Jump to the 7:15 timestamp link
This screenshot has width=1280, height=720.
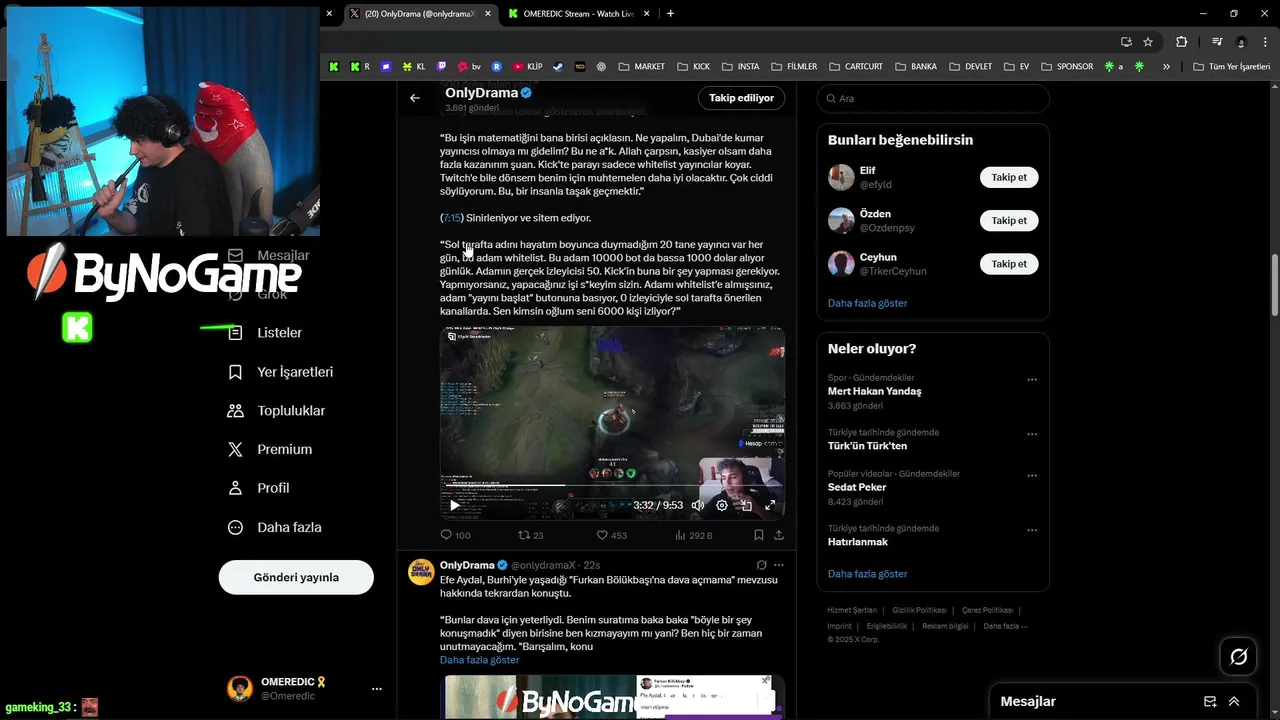pos(452,218)
